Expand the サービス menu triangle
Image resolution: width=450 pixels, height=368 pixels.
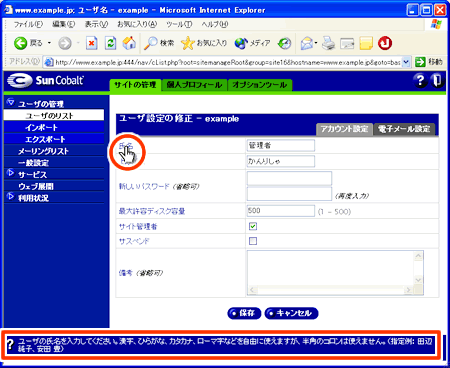(11, 173)
